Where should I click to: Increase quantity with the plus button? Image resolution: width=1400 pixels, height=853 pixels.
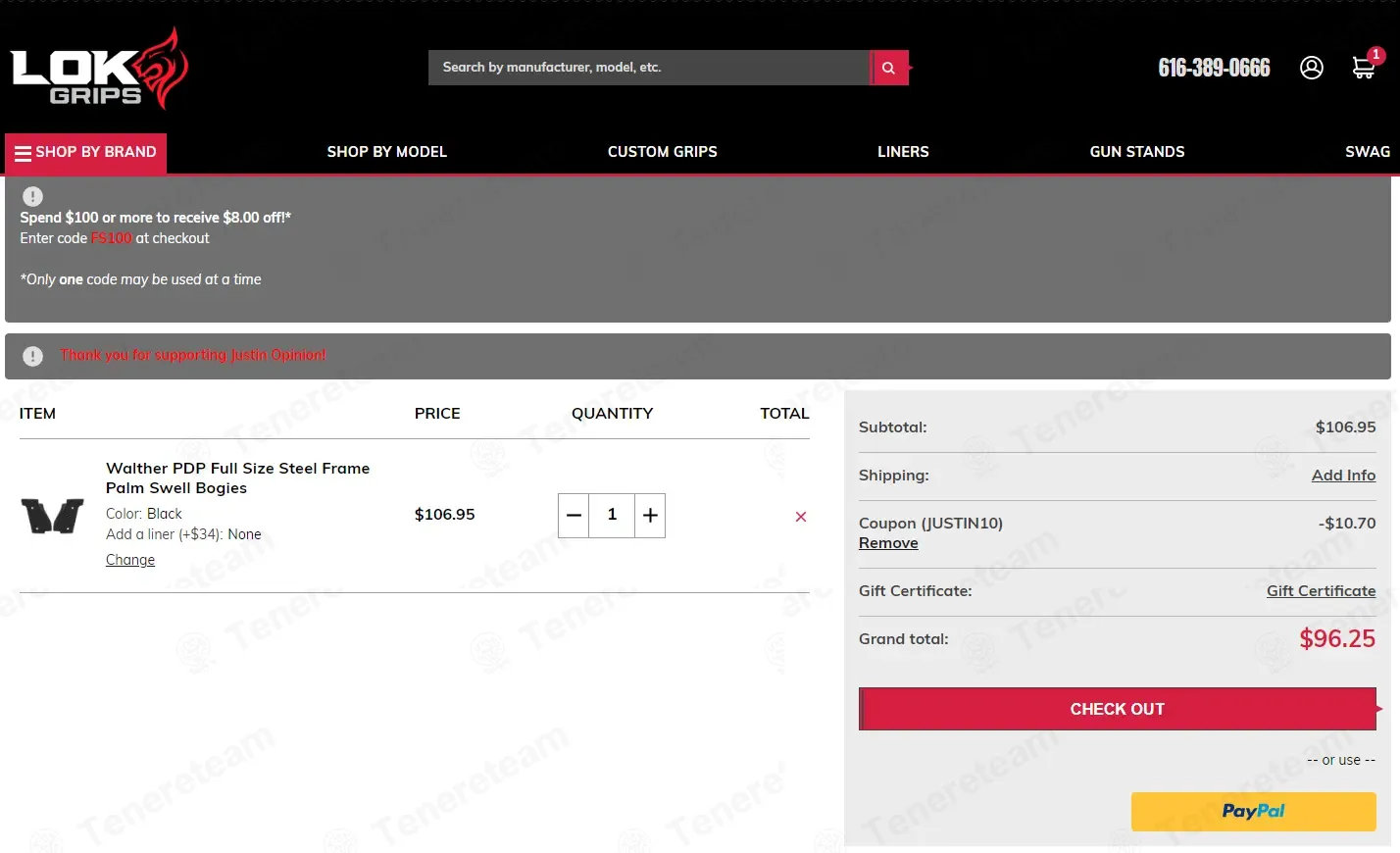tap(650, 516)
